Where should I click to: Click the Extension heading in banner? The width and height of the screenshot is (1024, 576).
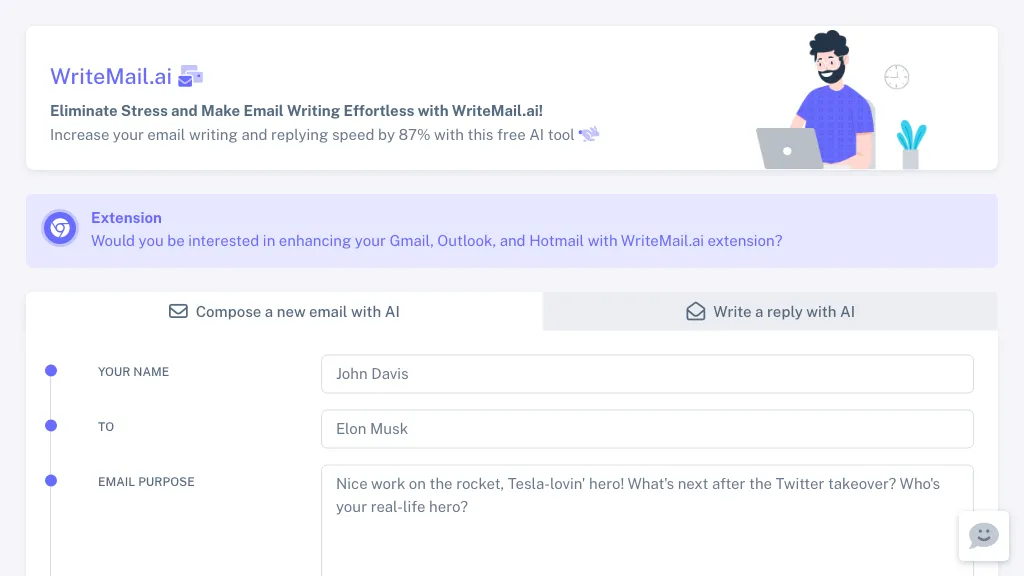click(126, 218)
